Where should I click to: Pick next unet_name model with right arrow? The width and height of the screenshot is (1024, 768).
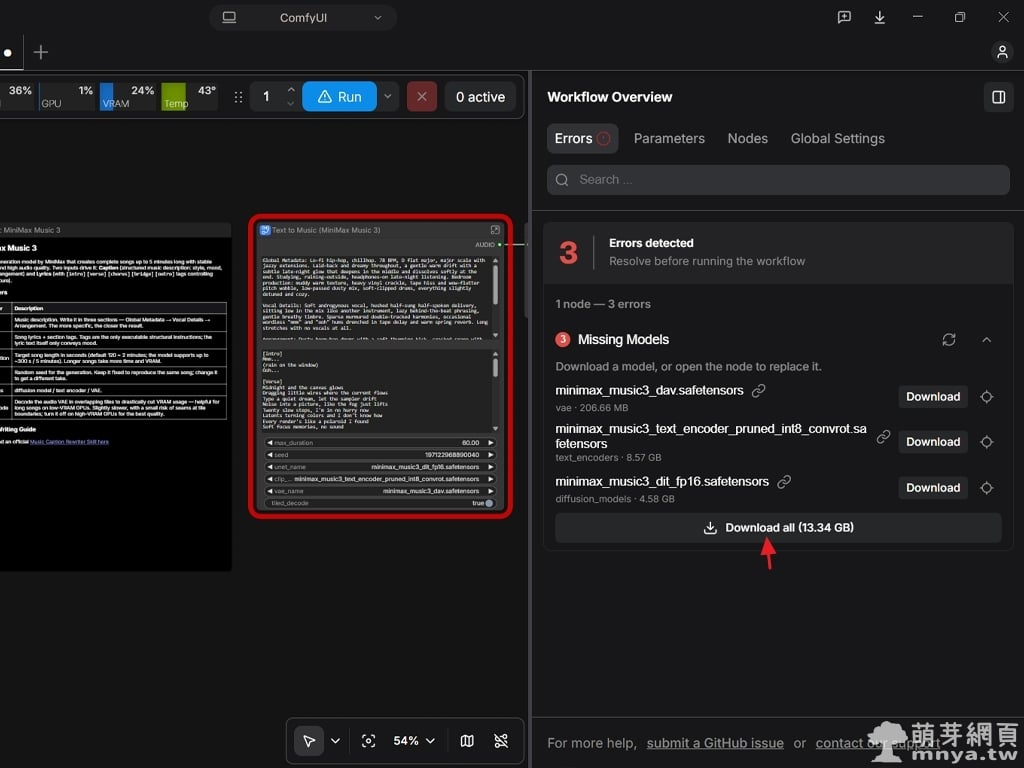(490, 467)
